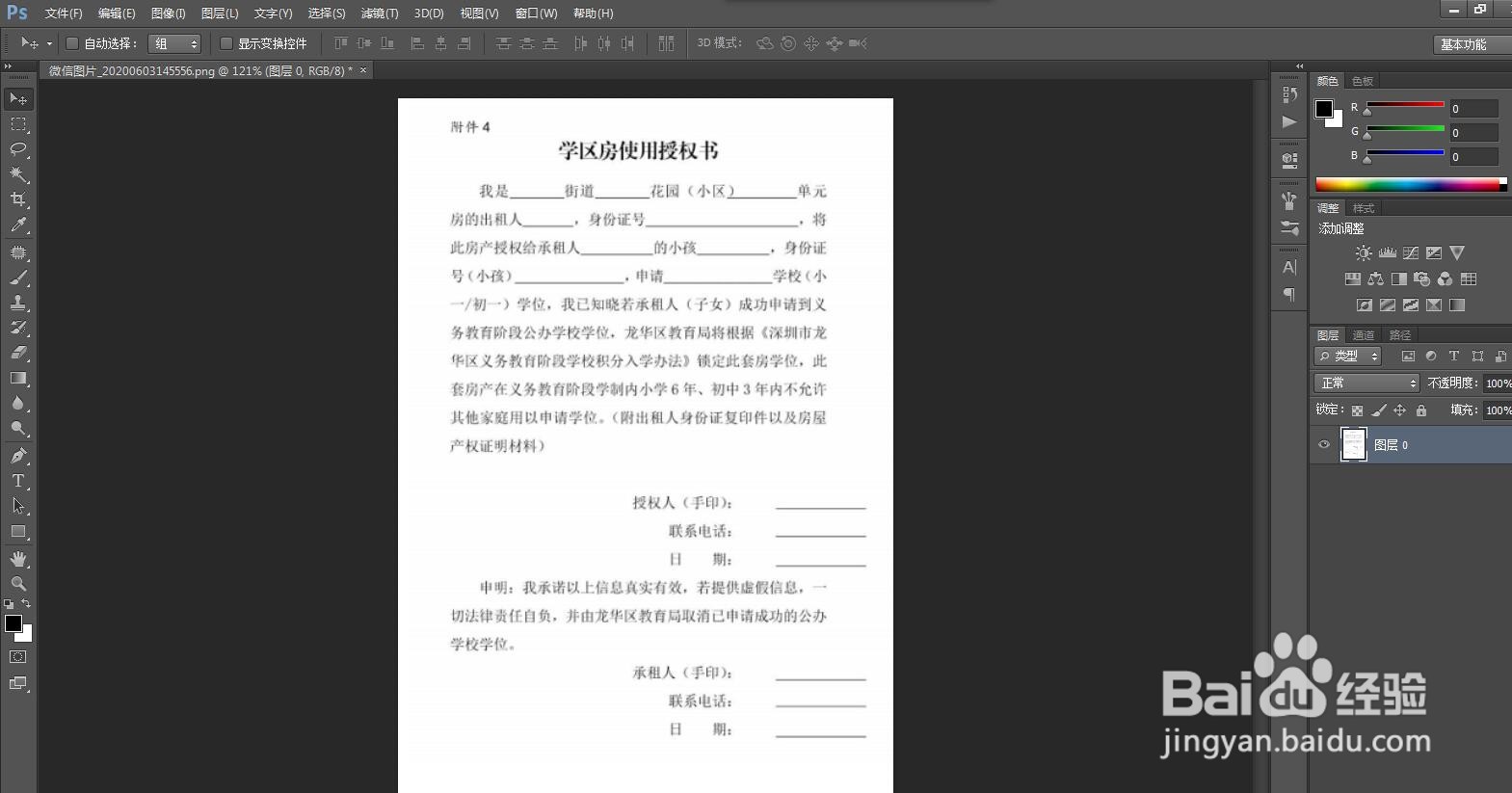Expand the collapsed toolbox double arrows
1512x793 pixels.
9,66
